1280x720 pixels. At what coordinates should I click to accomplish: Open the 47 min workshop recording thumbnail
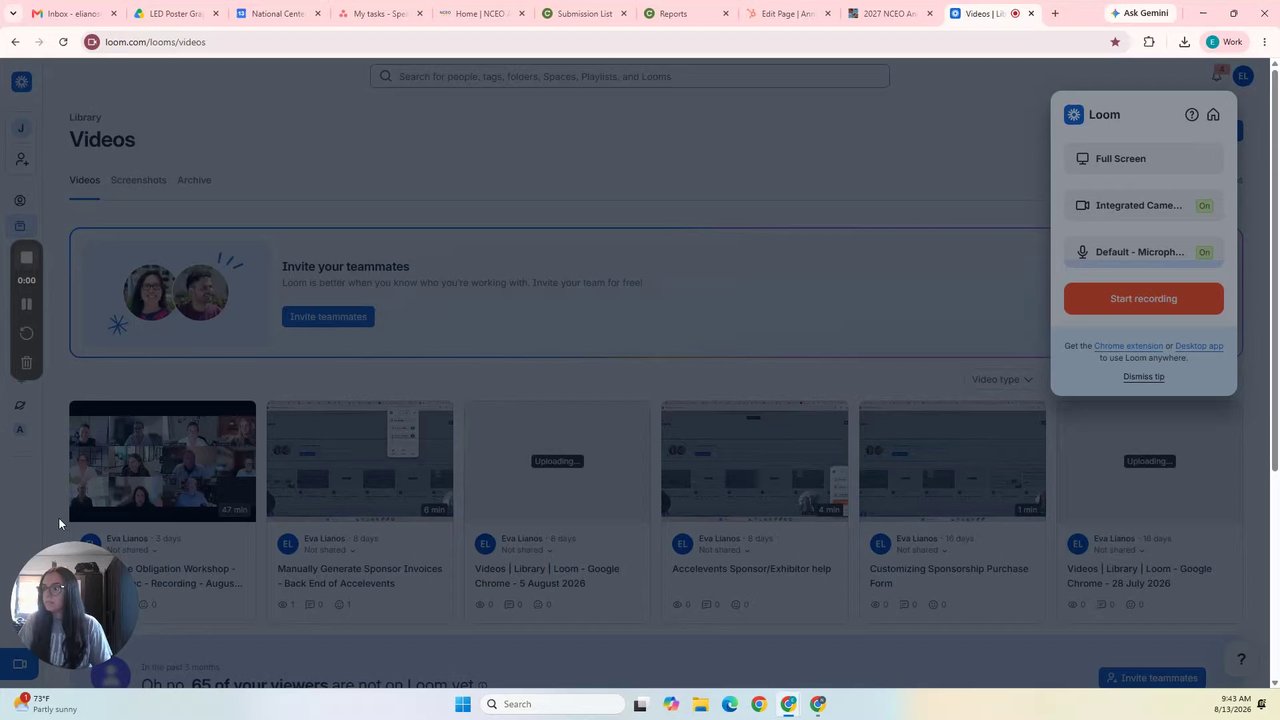pos(162,461)
